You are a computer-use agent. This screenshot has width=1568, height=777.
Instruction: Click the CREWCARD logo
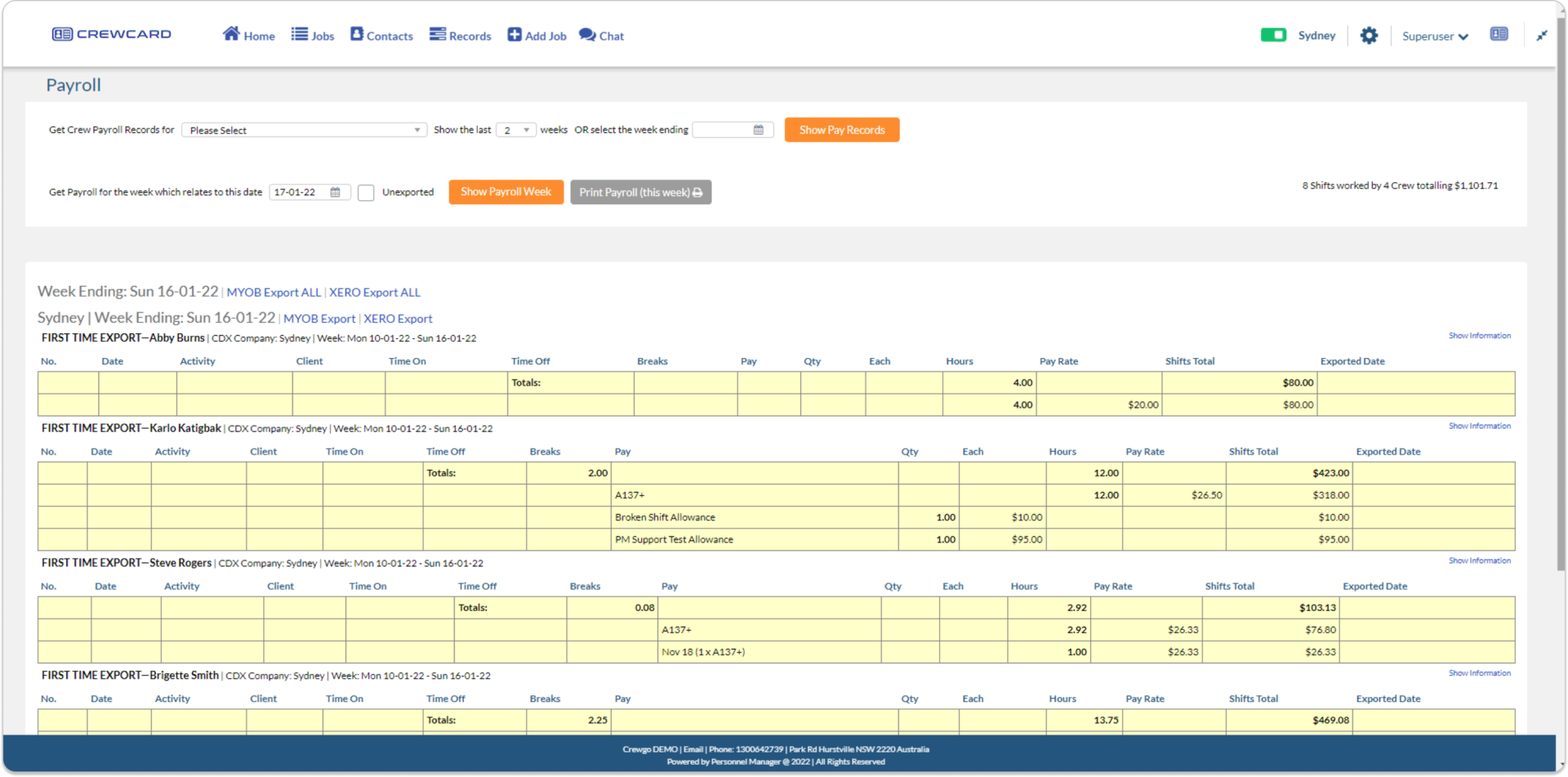[111, 33]
